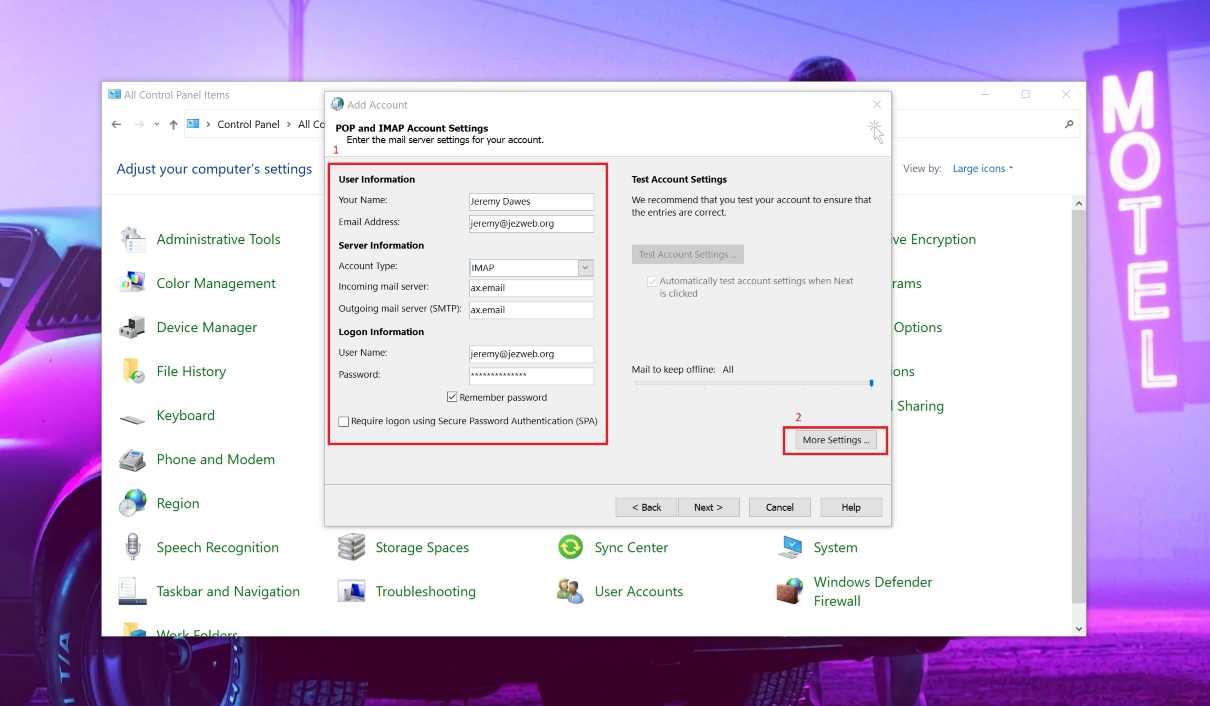Image resolution: width=1210 pixels, height=706 pixels.
Task: Open Device Manager icon in Control Panel
Action: 133,328
